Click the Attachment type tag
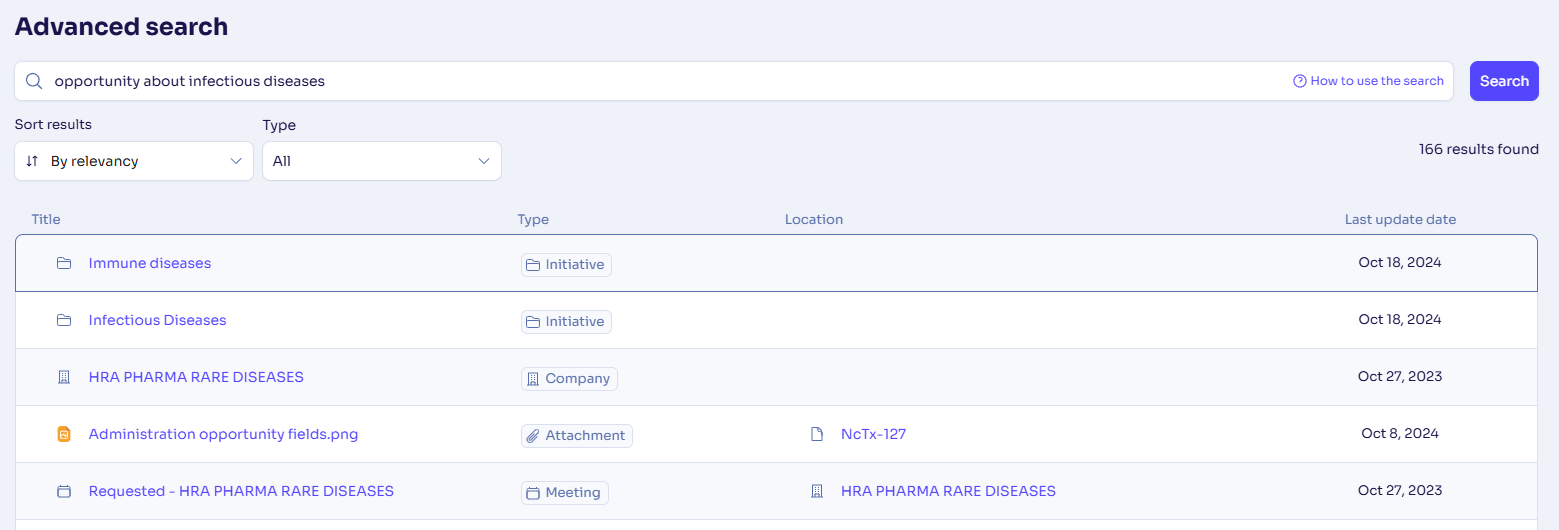The image size is (1559, 530). pyautogui.click(x=577, y=436)
